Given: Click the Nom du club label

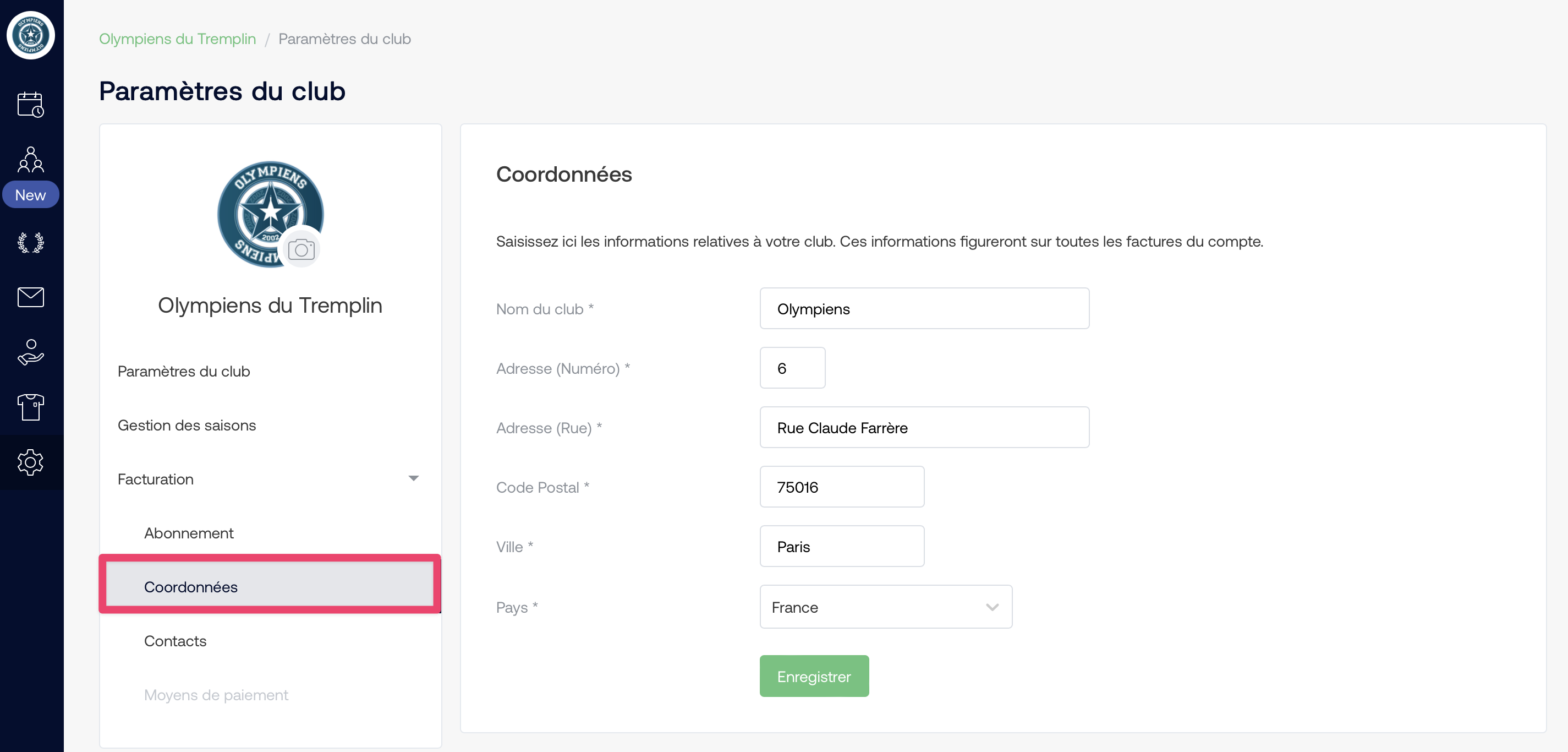Looking at the screenshot, I should 545,309.
